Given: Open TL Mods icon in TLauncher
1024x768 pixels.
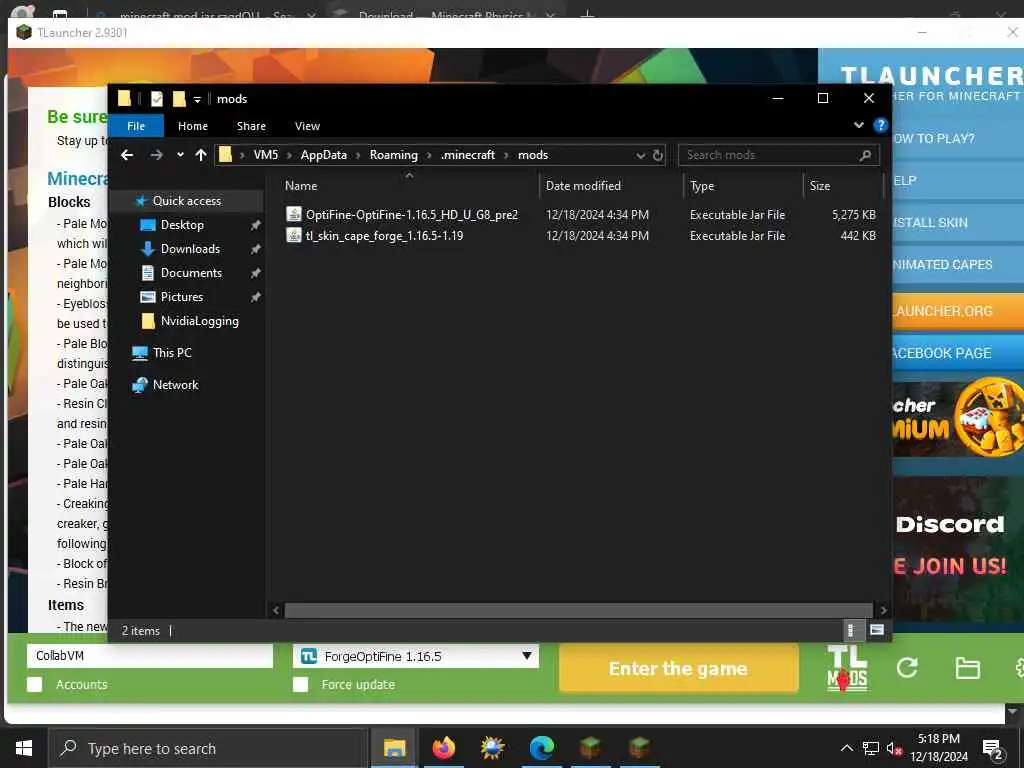Looking at the screenshot, I should 847,667.
